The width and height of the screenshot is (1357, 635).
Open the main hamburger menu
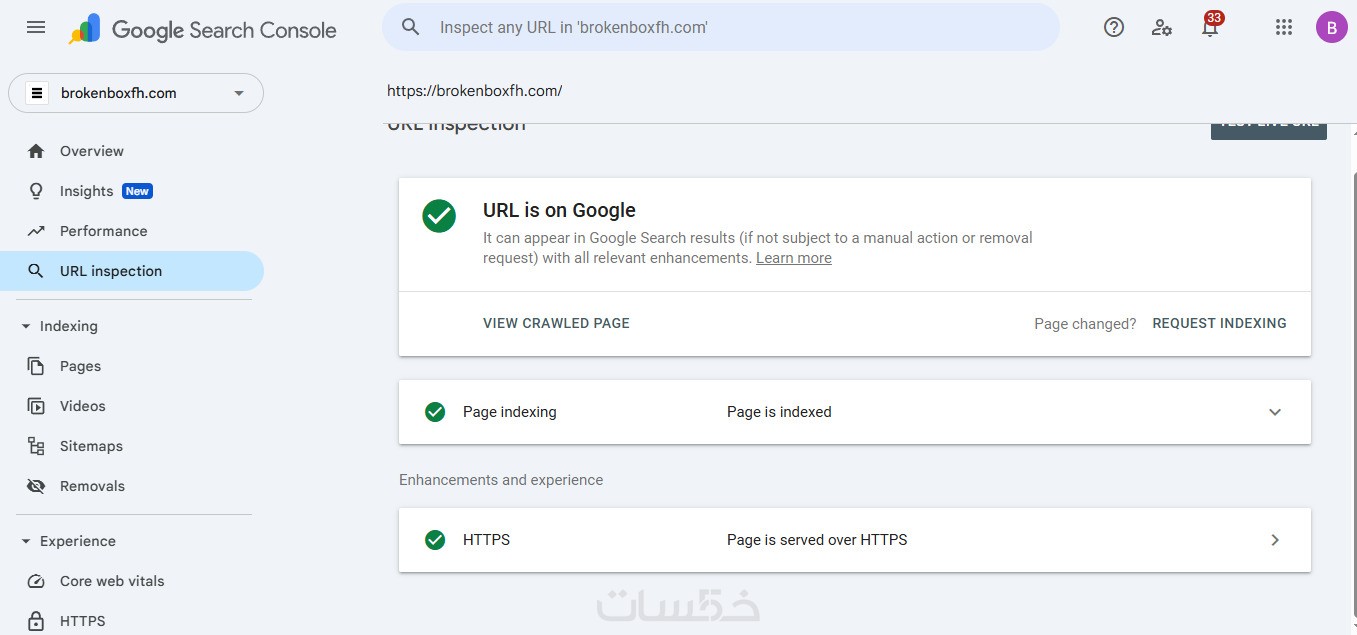tap(36, 28)
